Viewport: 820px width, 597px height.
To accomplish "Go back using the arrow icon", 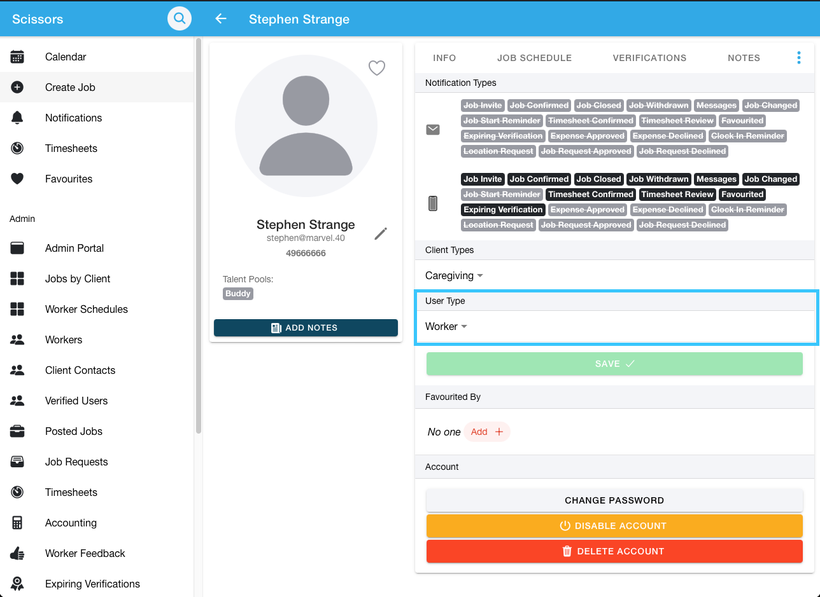I will point(221,19).
